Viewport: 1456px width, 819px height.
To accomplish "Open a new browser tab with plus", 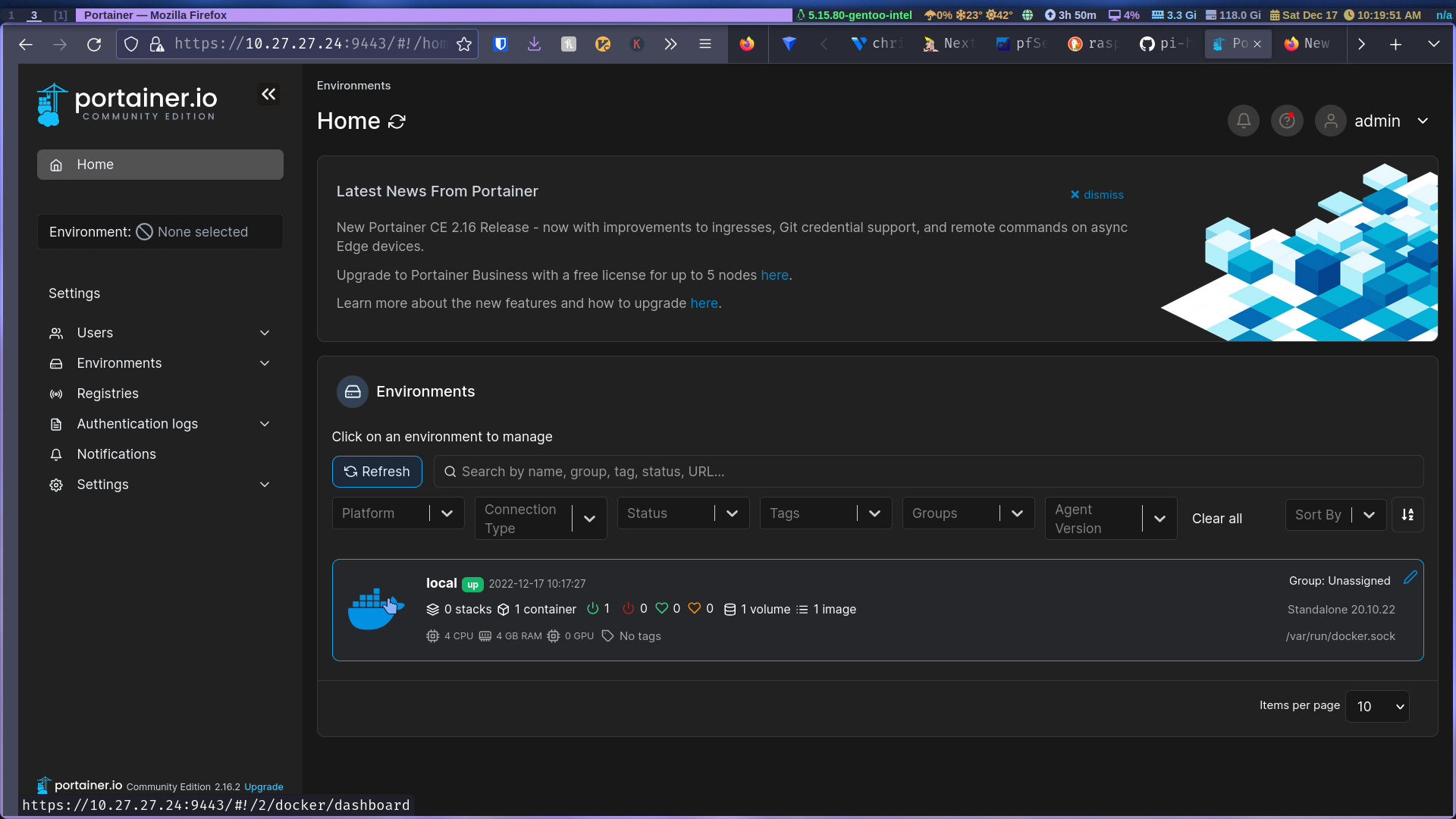I will [1396, 44].
